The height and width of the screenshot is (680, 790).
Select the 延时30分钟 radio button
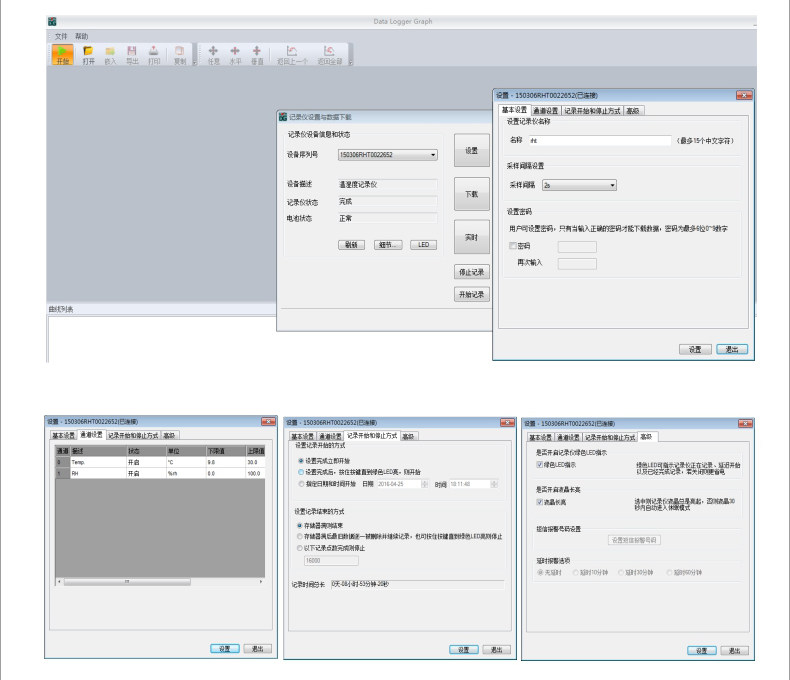coord(621,573)
